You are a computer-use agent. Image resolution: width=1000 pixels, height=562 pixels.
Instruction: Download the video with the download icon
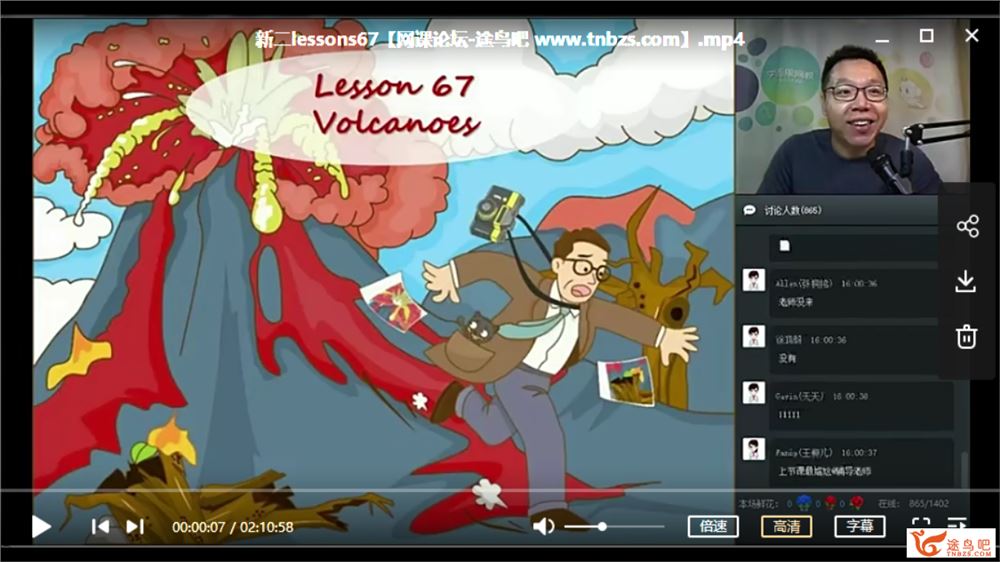coord(966,282)
